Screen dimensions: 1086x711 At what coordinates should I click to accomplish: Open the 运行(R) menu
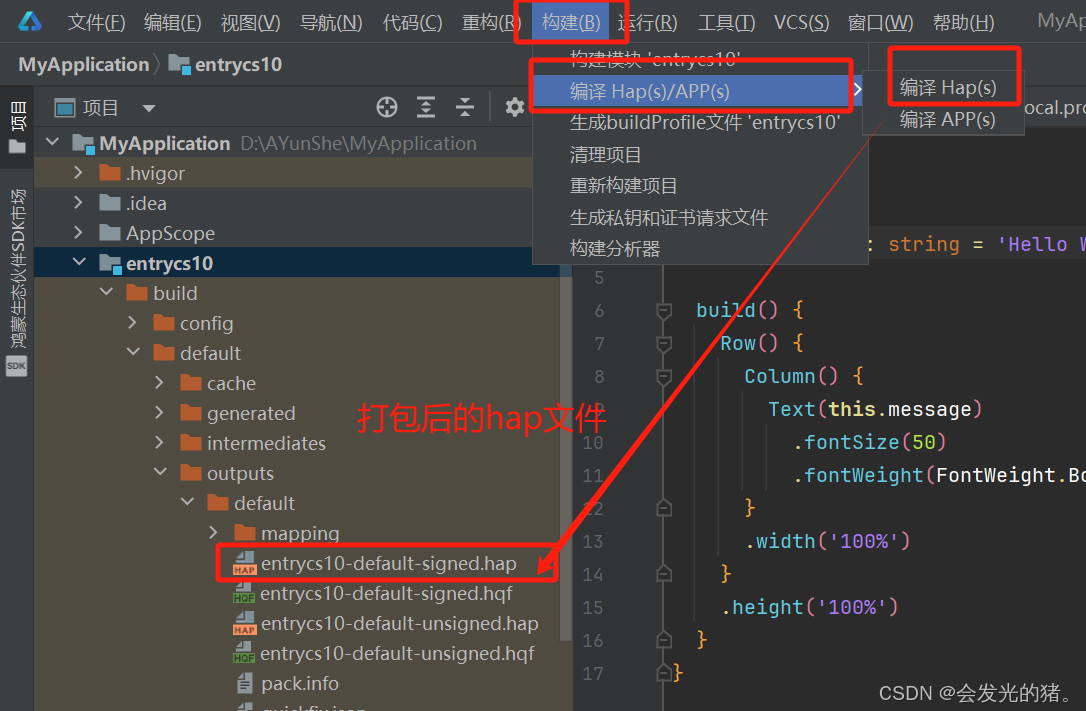tap(646, 21)
